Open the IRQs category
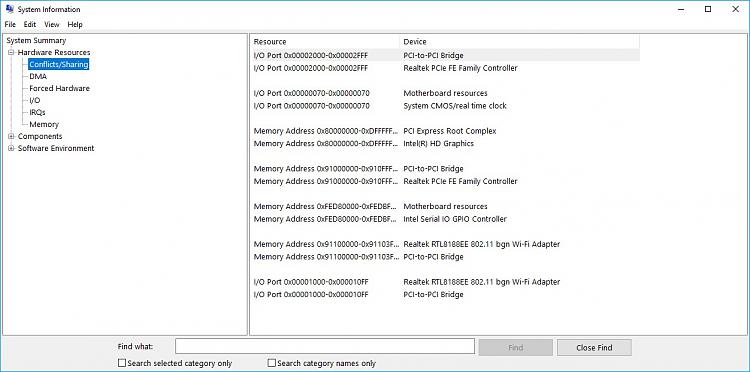This screenshot has width=750, height=372. [37, 112]
